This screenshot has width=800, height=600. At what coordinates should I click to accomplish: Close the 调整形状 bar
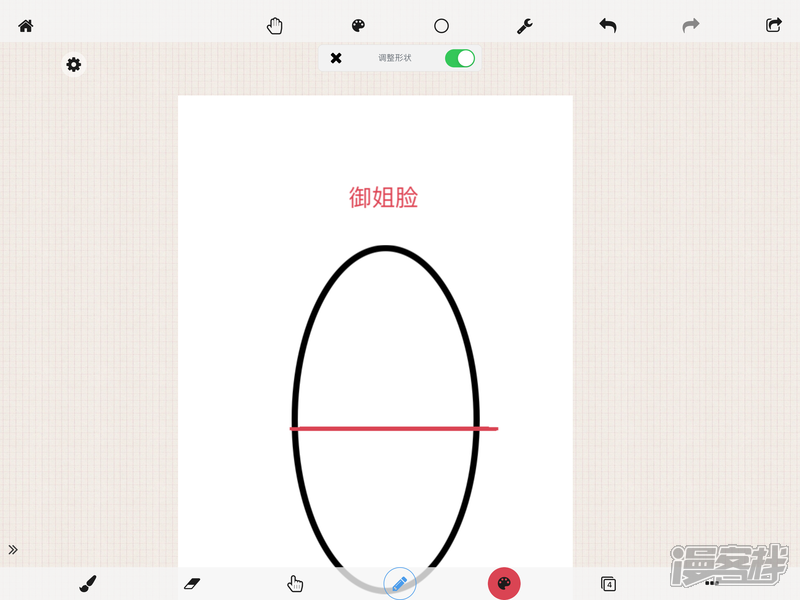click(336, 58)
